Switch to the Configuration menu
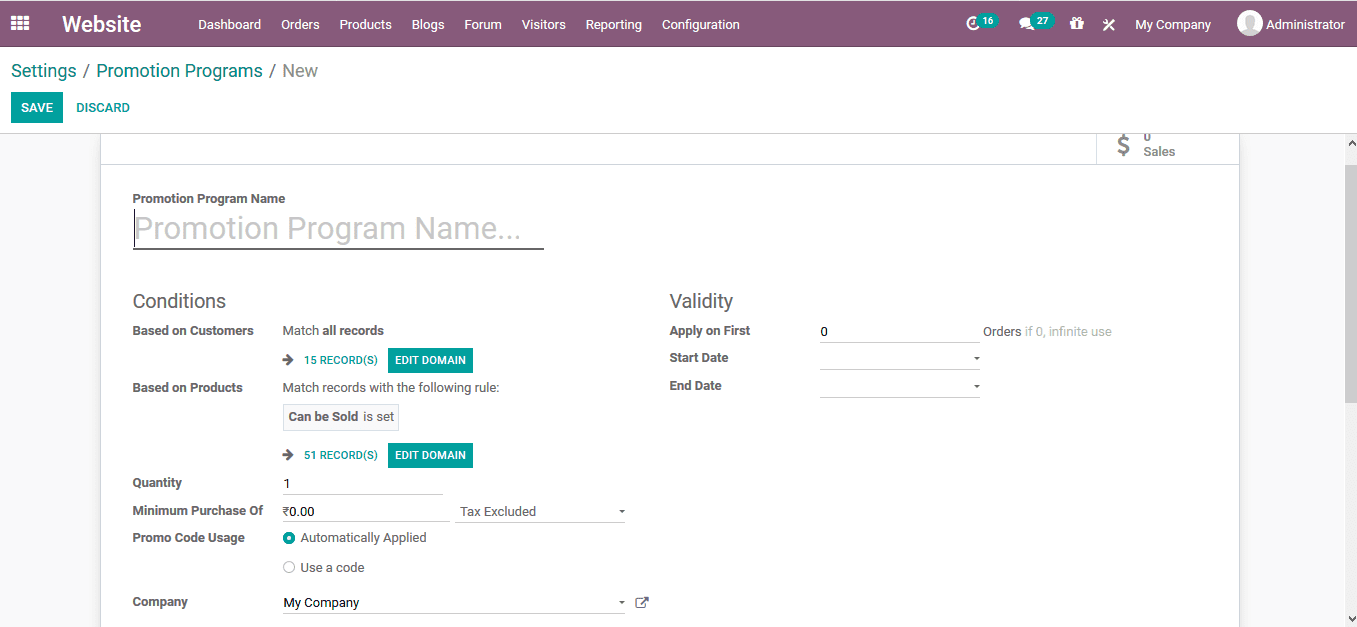 coord(700,24)
